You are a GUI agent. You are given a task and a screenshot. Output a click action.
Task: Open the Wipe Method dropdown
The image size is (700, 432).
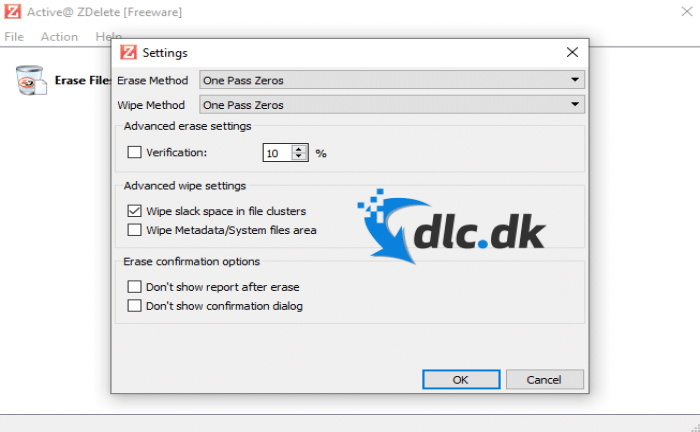click(392, 104)
